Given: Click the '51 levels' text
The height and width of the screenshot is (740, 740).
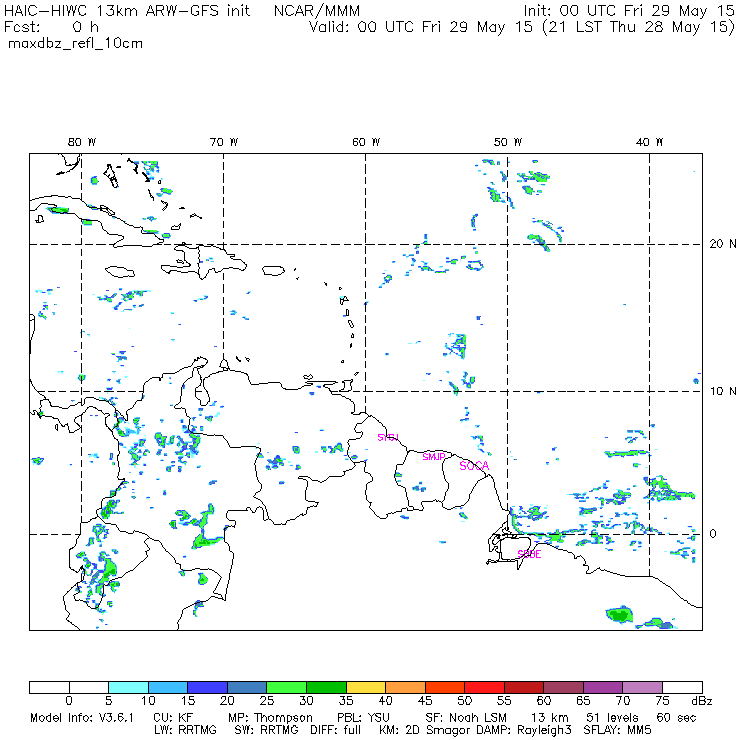Looking at the screenshot, I should [x=612, y=718].
